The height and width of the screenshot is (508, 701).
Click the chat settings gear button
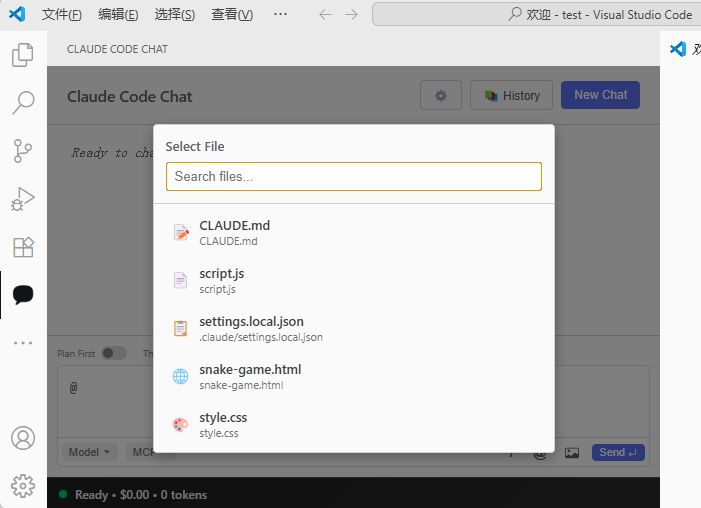pos(441,96)
